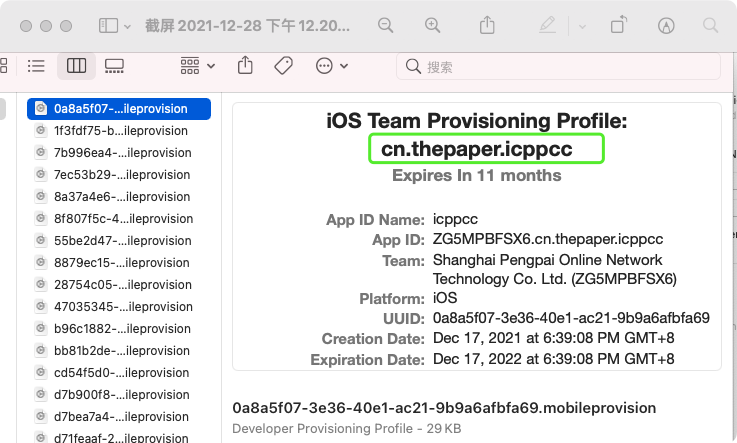Share the screenshot from Preview toolbar

(487, 25)
